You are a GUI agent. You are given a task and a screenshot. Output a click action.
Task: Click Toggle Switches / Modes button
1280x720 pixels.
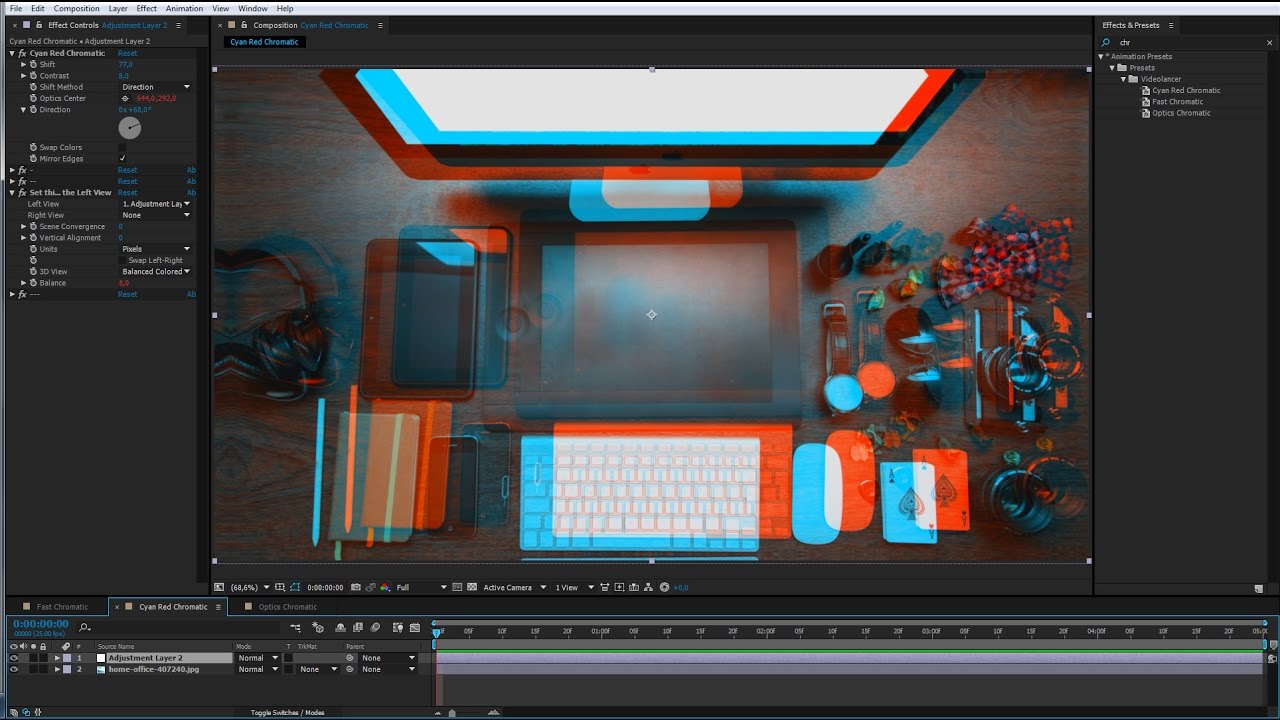(287, 713)
